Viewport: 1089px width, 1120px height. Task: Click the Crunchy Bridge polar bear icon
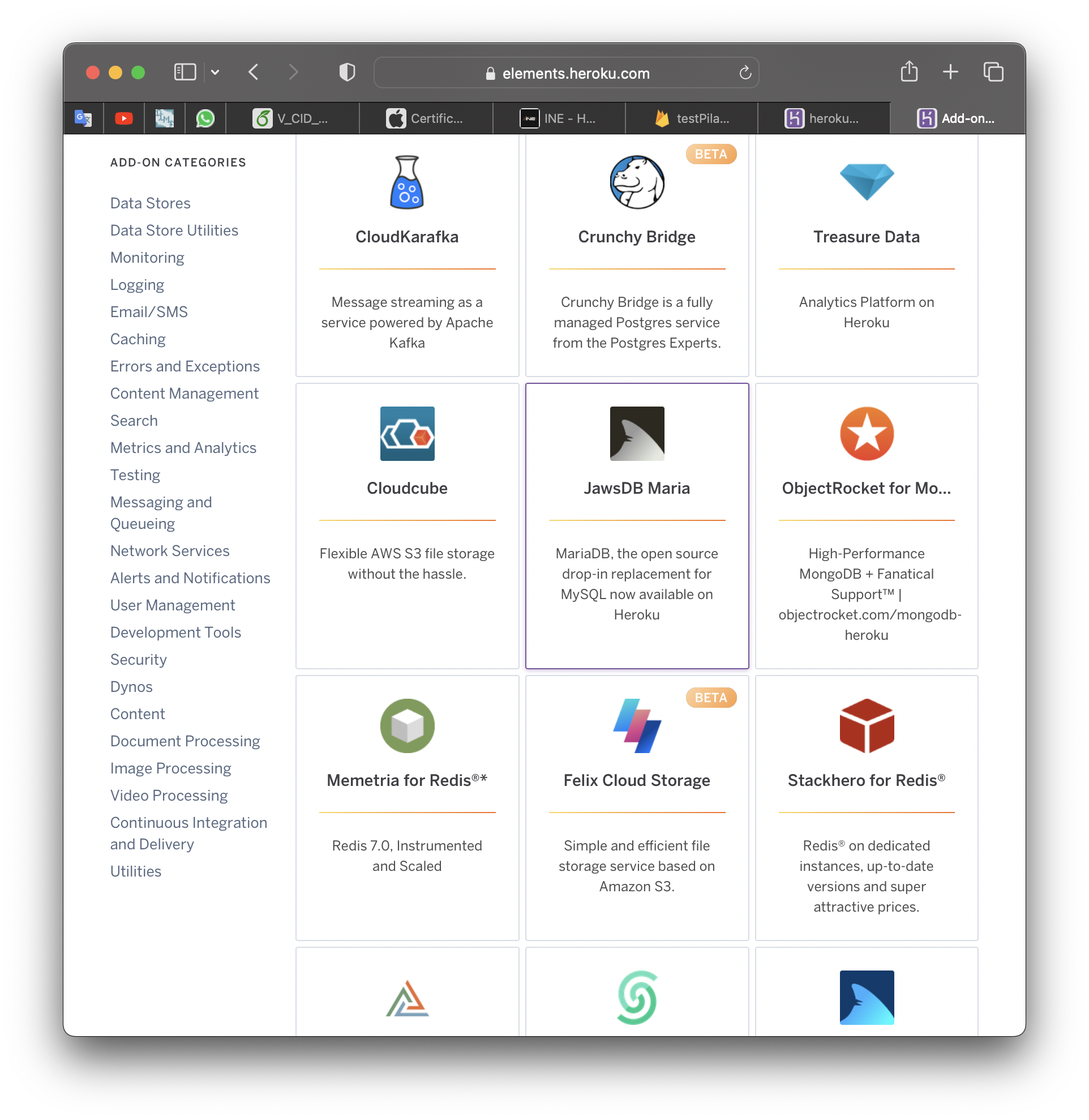click(x=637, y=182)
